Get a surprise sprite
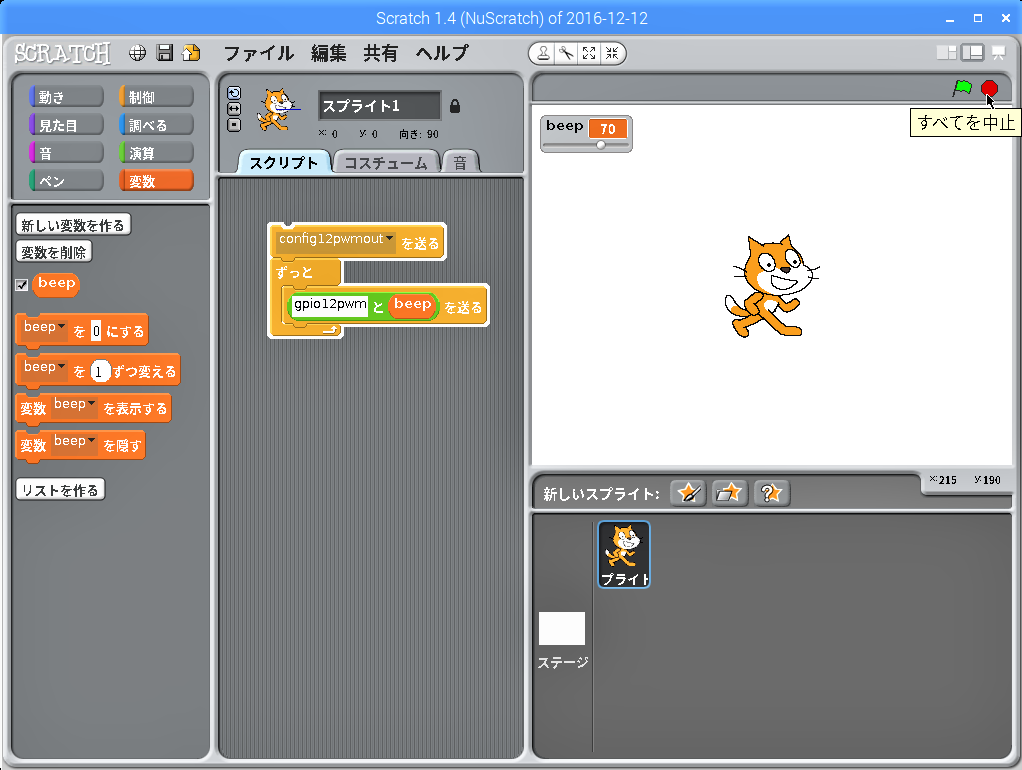Image resolution: width=1022 pixels, height=770 pixels. coord(772,494)
